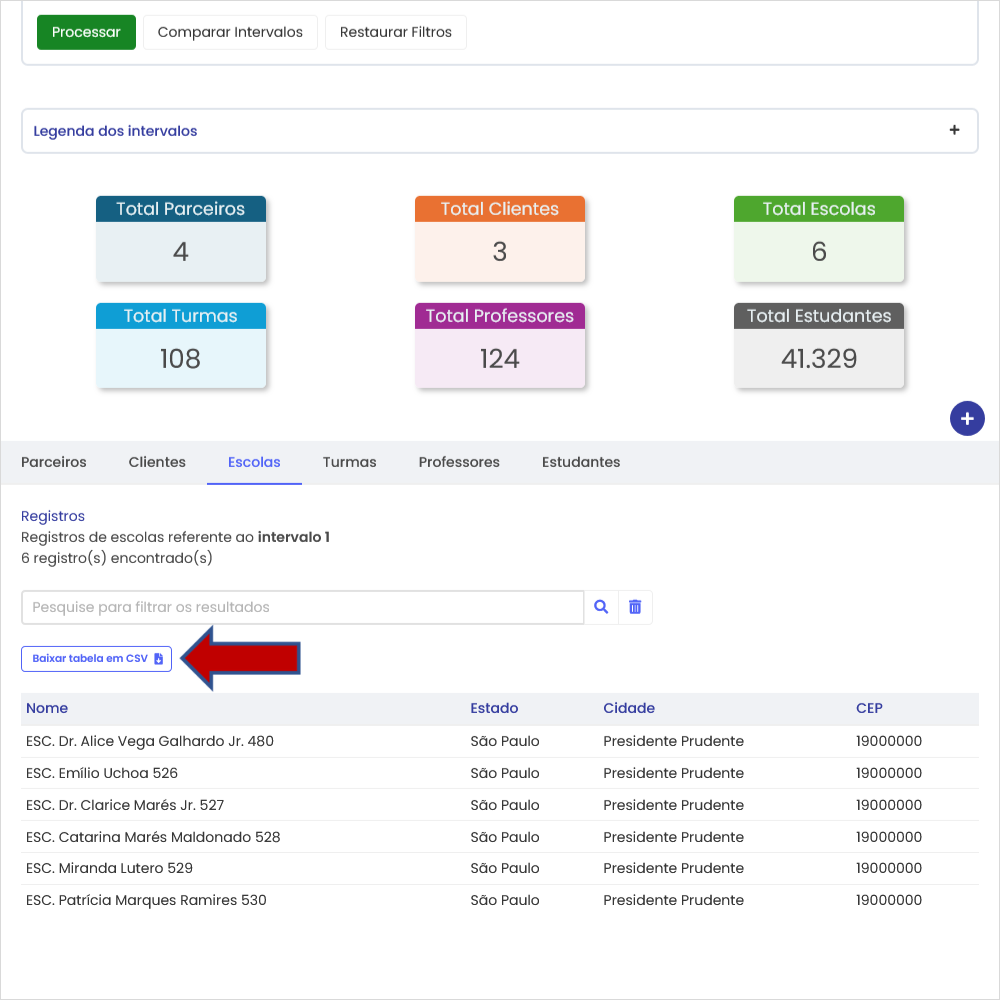Click the green Processar button

[86, 33]
